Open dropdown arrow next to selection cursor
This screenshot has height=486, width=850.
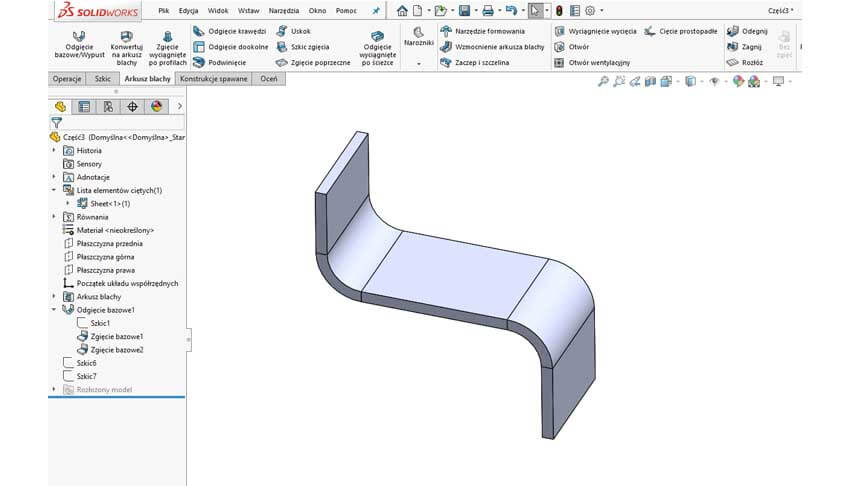(x=546, y=11)
